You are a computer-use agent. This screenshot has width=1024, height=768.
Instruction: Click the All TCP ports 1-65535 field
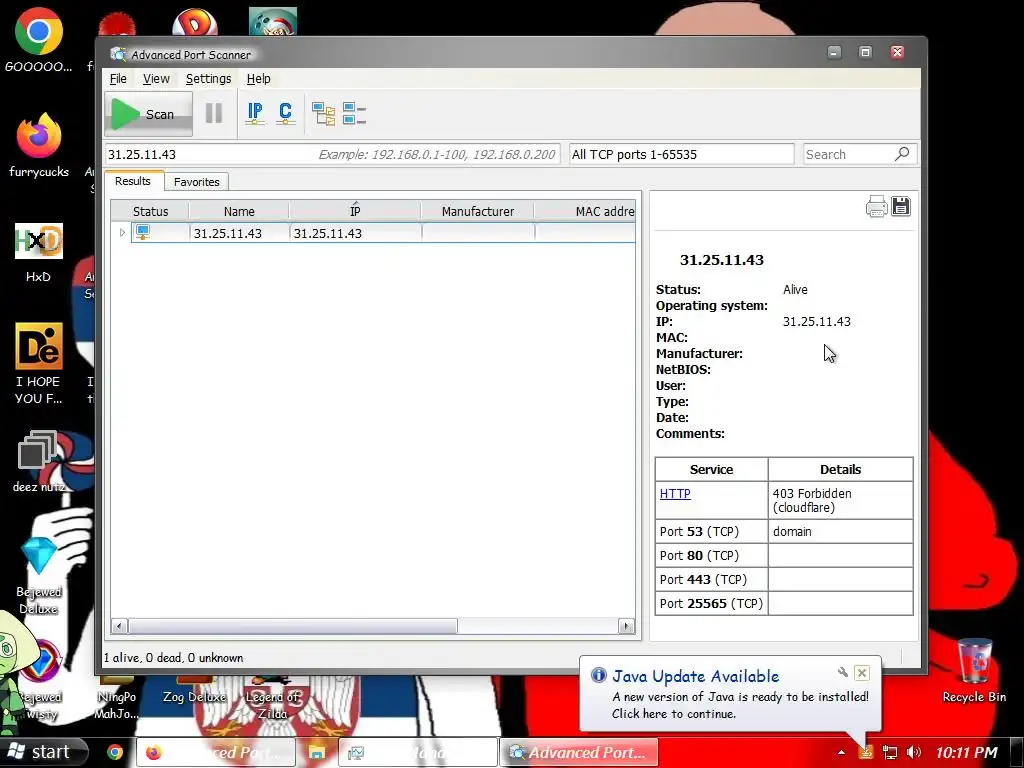pos(681,154)
